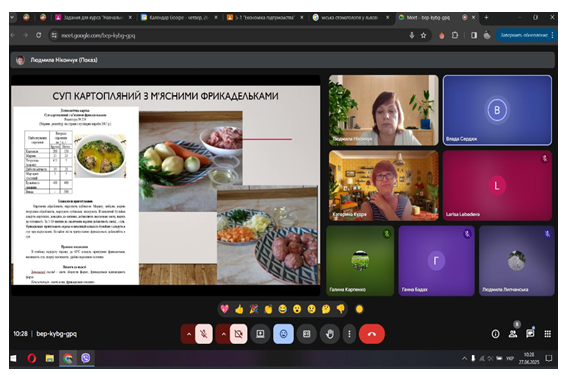Select the Ганна Бадах participant tile
The height and width of the screenshot is (375, 565).
(x=436, y=261)
